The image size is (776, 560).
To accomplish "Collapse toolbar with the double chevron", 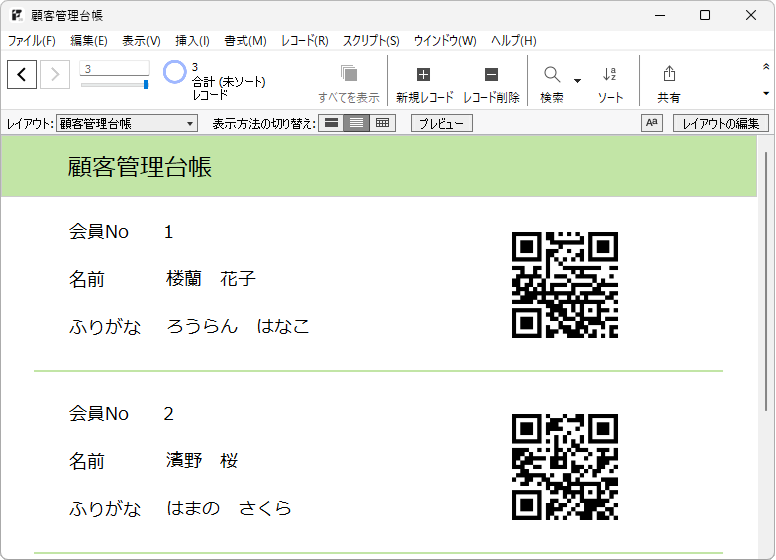I will [x=766, y=66].
